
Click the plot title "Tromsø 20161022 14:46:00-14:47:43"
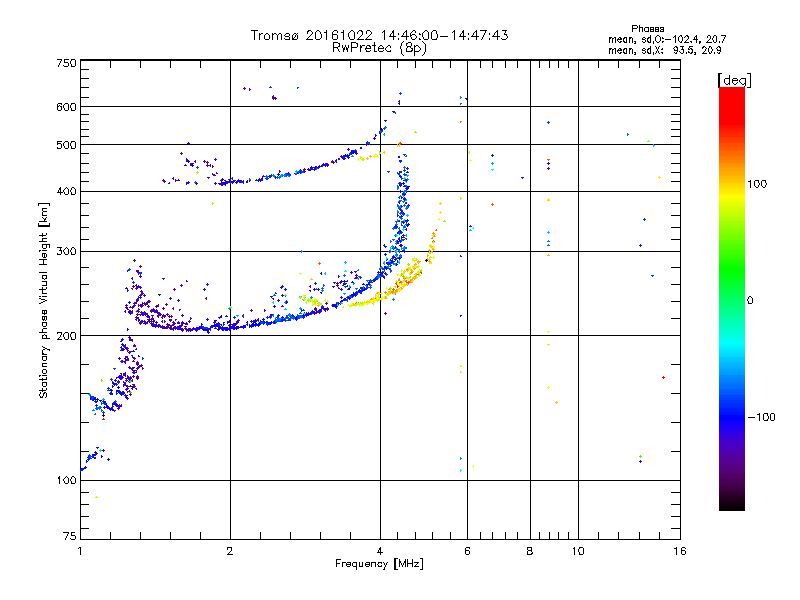click(x=379, y=35)
